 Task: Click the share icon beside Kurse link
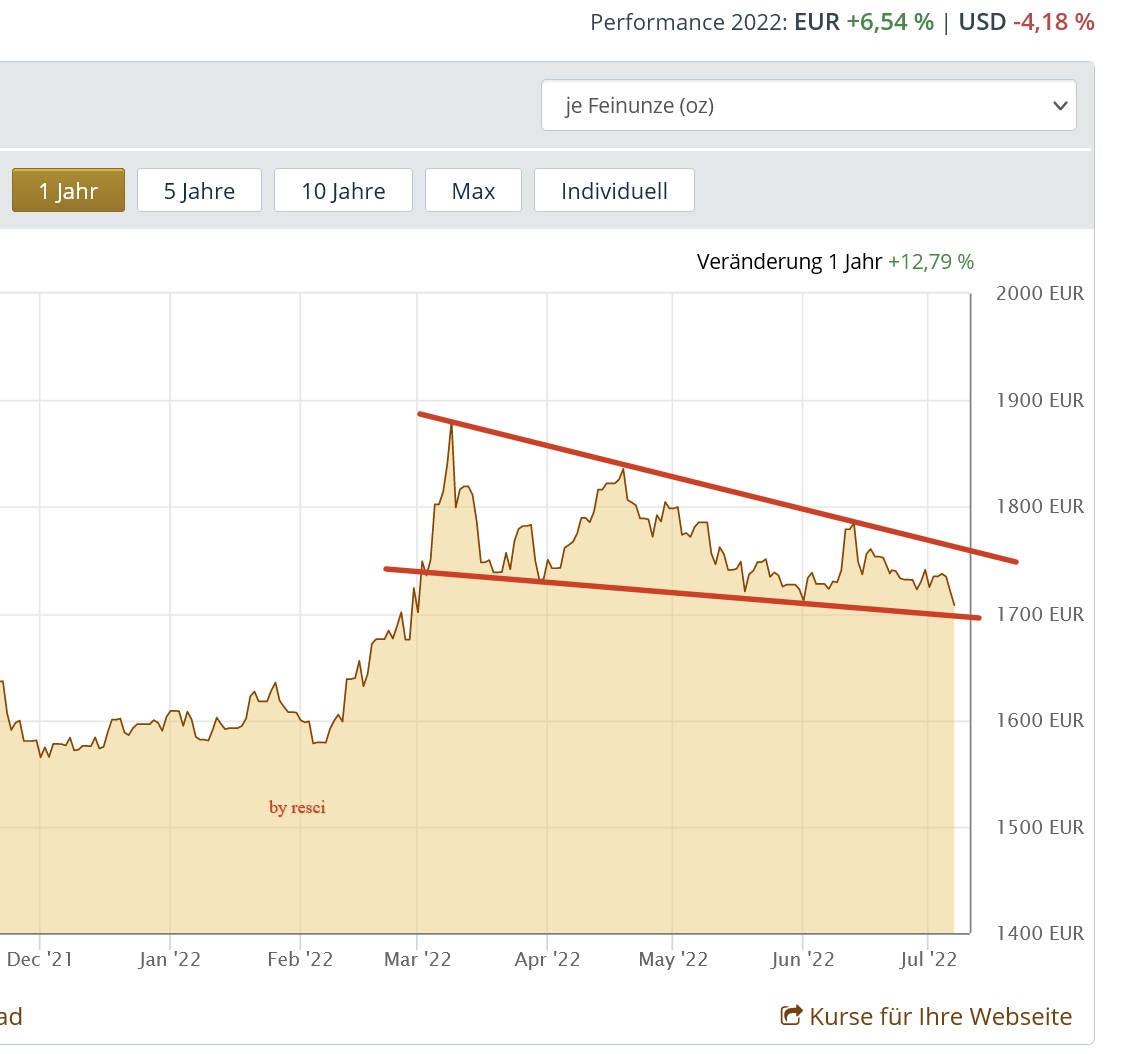(x=791, y=1017)
